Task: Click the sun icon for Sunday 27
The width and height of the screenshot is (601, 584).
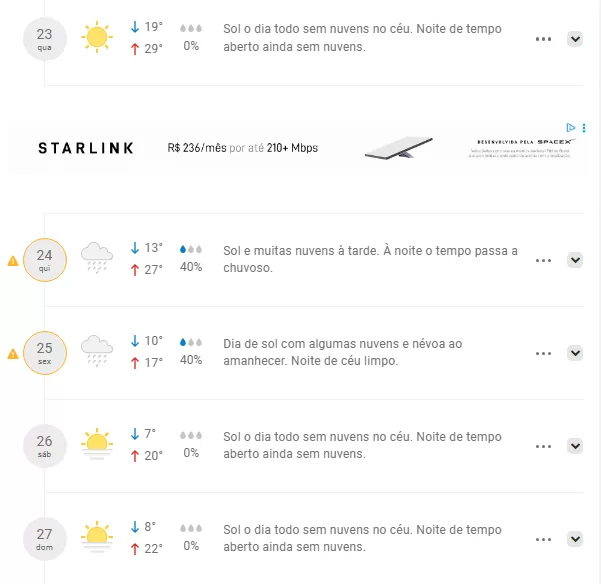Action: click(96, 537)
